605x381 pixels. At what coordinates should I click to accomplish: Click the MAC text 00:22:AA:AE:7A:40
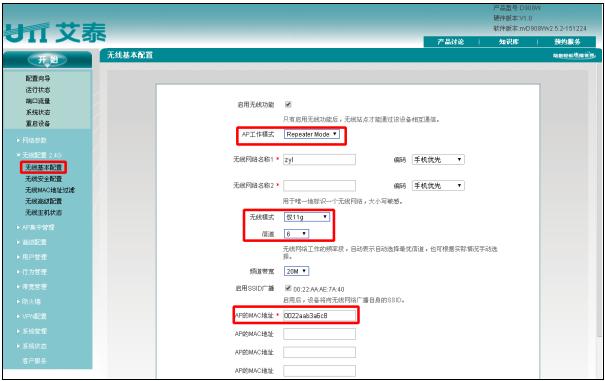click(319, 289)
